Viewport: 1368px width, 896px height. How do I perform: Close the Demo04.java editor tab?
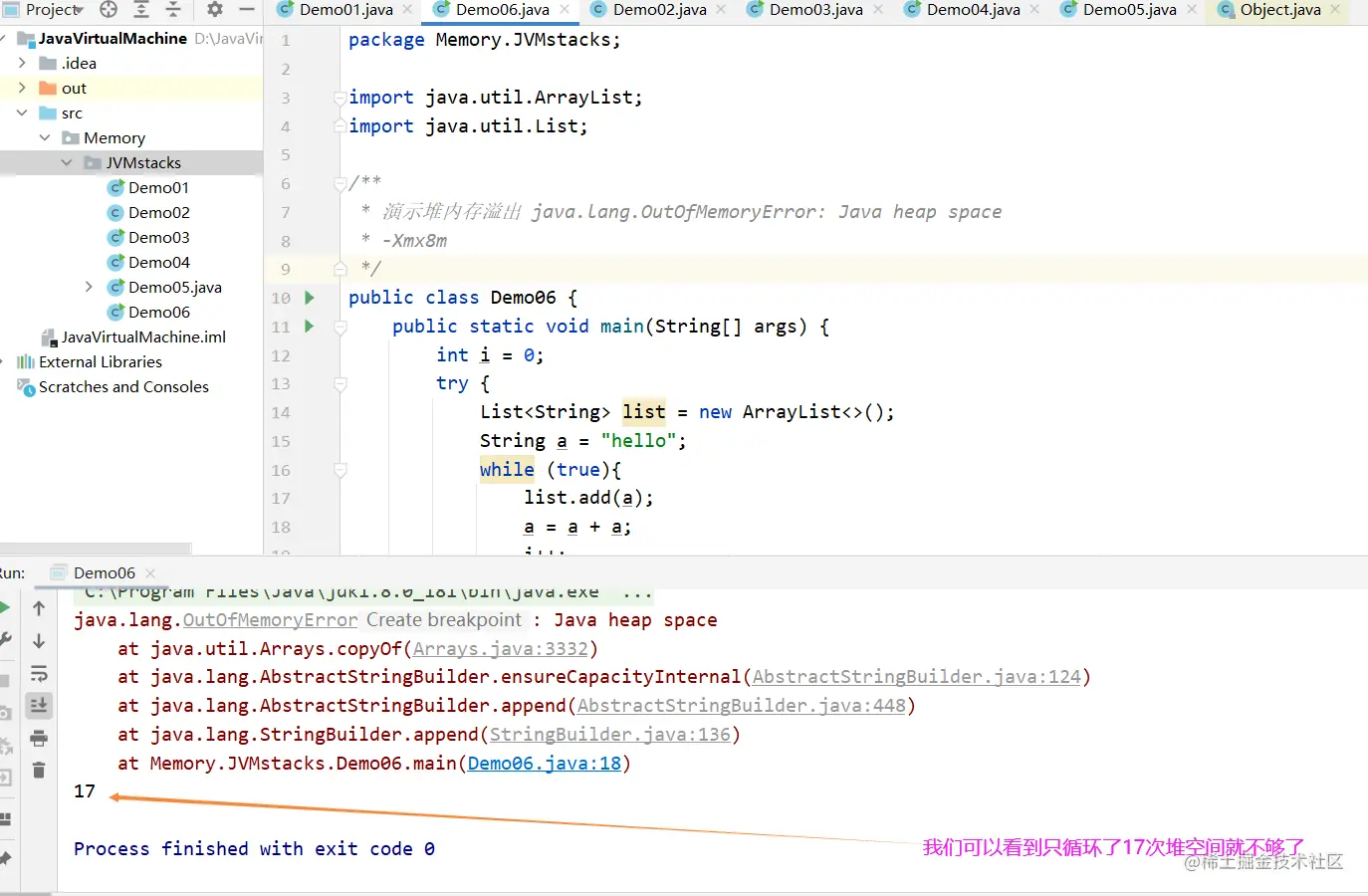tap(1034, 9)
